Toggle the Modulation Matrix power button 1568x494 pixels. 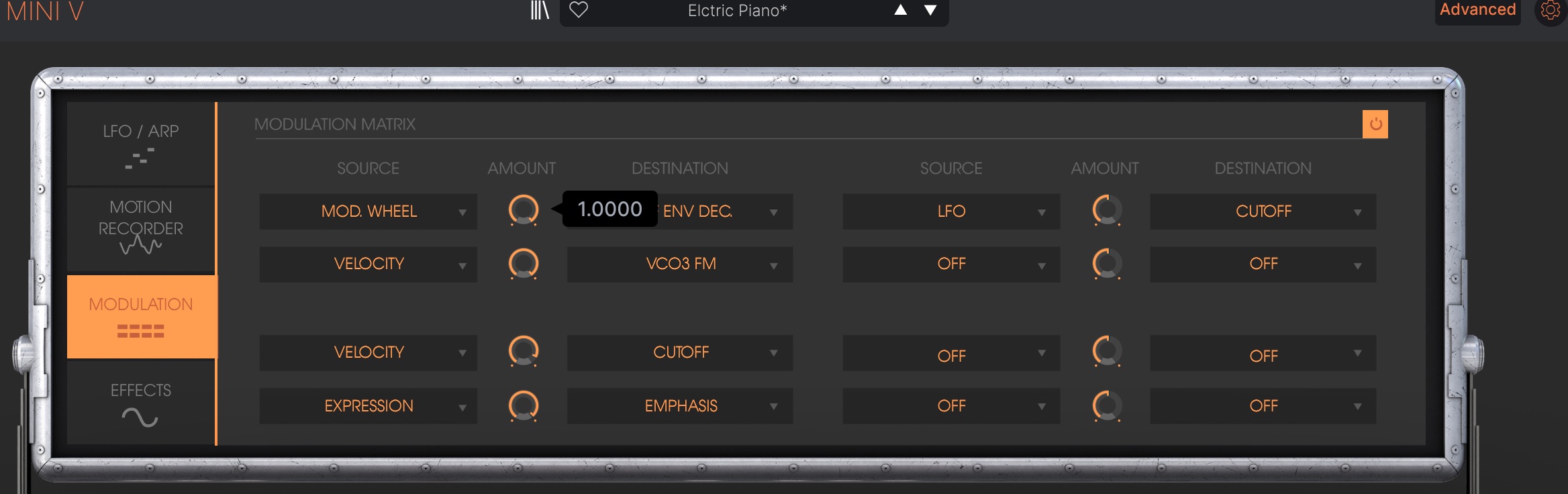pyautogui.click(x=1375, y=124)
